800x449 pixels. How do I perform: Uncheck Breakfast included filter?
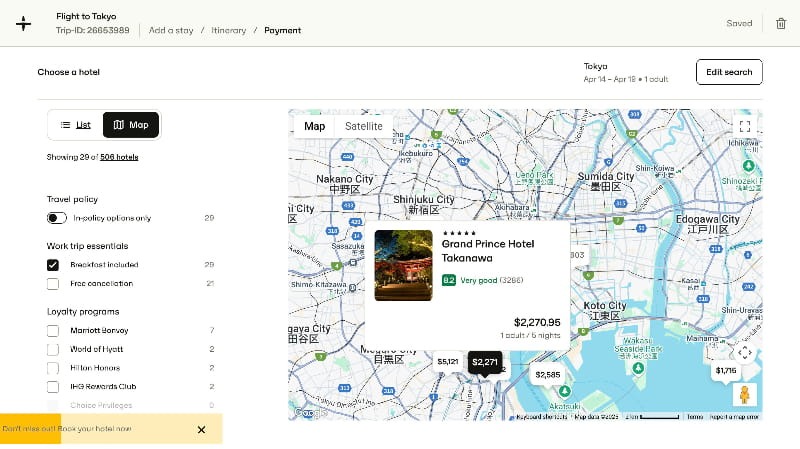click(53, 265)
